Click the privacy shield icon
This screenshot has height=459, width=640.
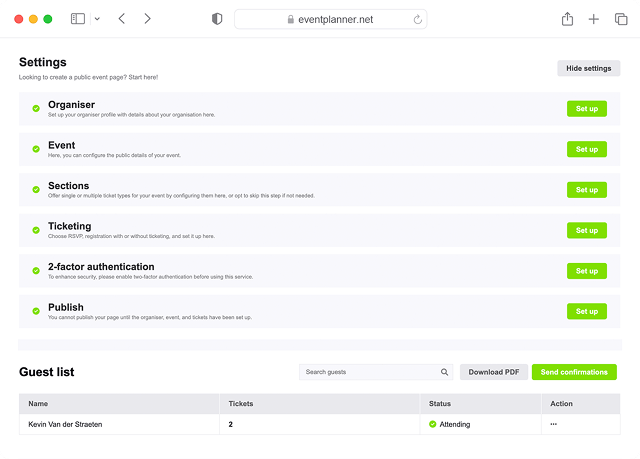click(x=217, y=19)
